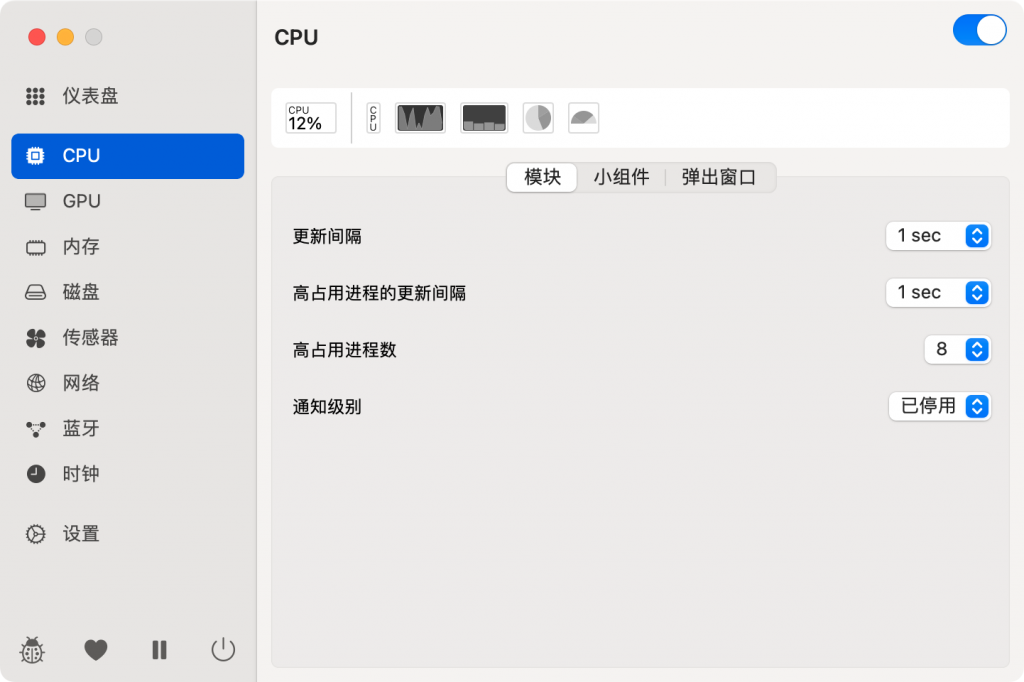The height and width of the screenshot is (682, 1024).
Task: Disable the CPU module with the top toggle
Action: click(x=979, y=30)
